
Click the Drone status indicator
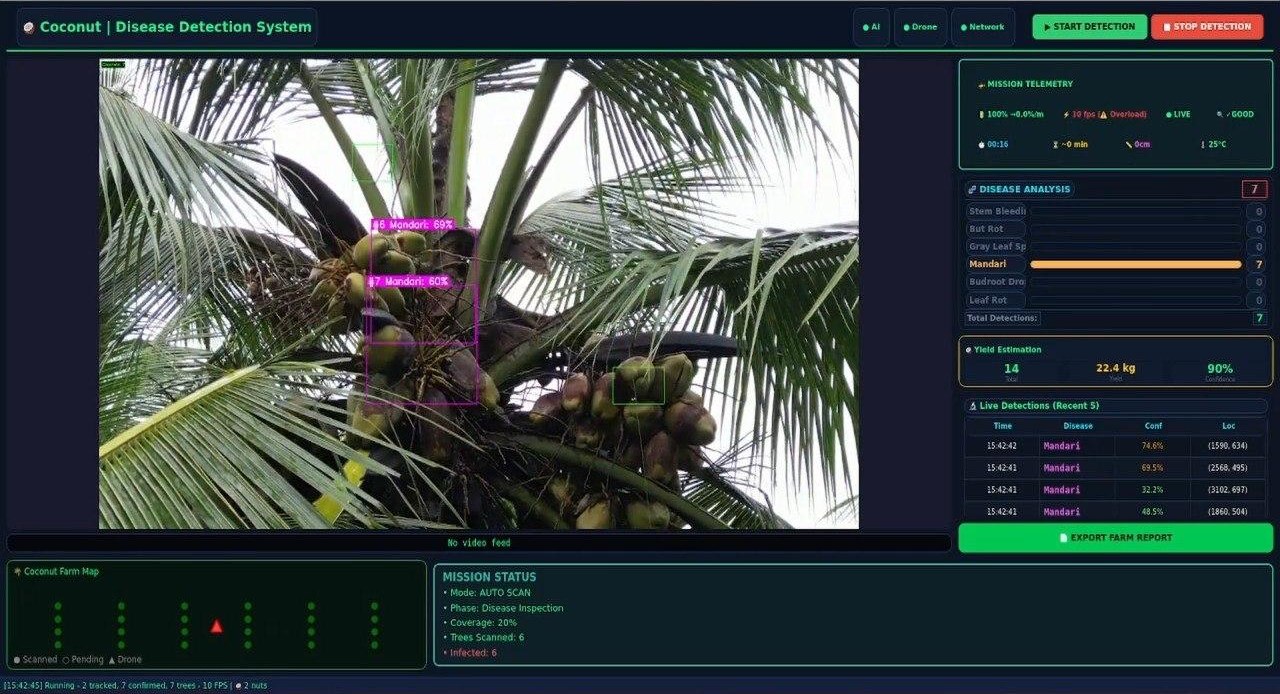pyautogui.click(x=920, y=27)
